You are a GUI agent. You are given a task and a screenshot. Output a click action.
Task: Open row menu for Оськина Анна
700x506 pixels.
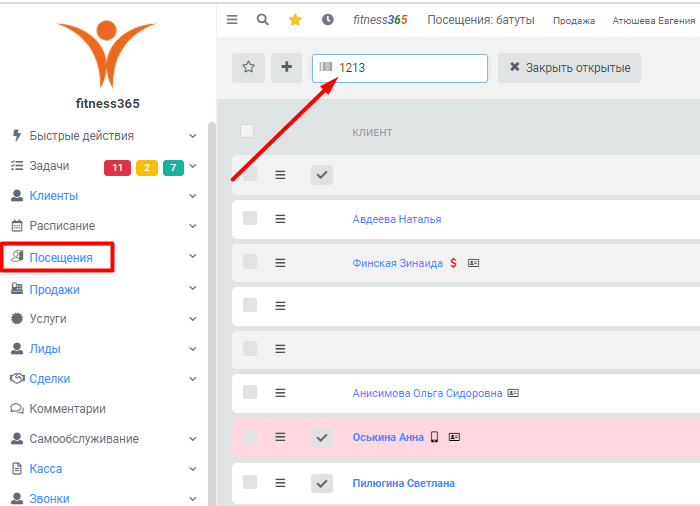280,437
